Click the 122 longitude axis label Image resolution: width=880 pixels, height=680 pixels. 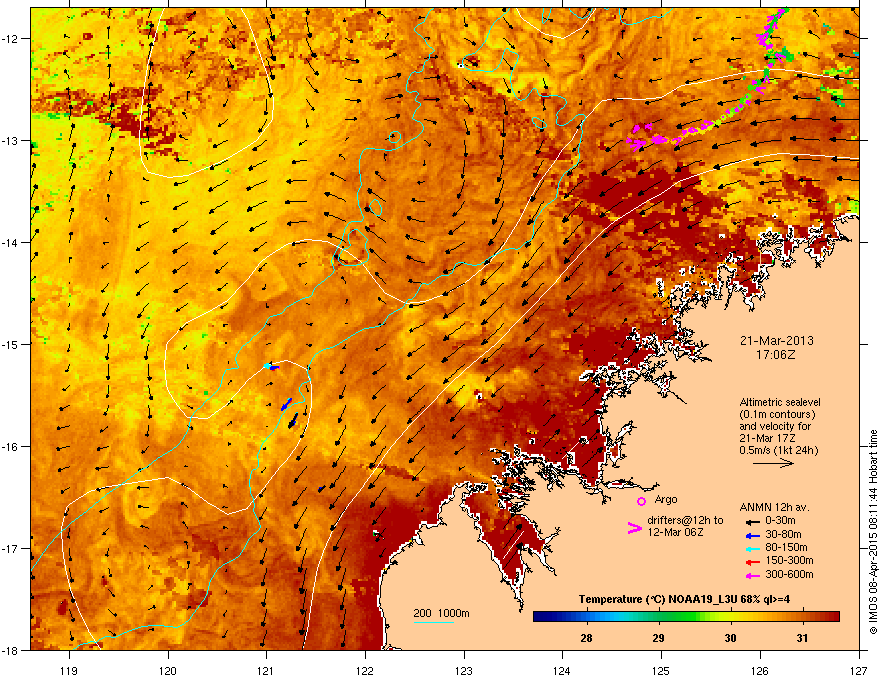click(x=365, y=670)
